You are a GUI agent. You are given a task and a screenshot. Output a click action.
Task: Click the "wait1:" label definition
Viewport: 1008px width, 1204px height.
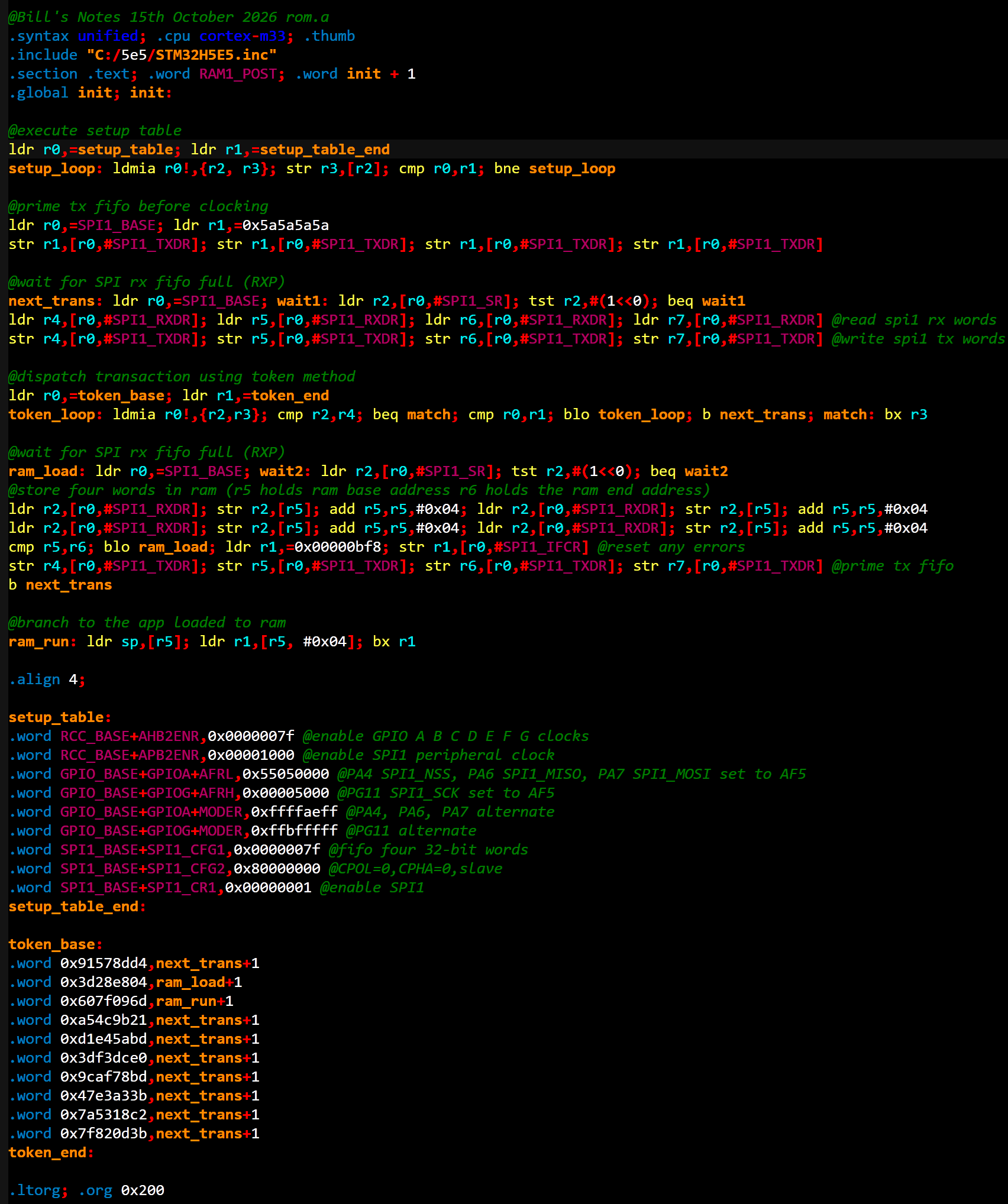click(x=303, y=301)
